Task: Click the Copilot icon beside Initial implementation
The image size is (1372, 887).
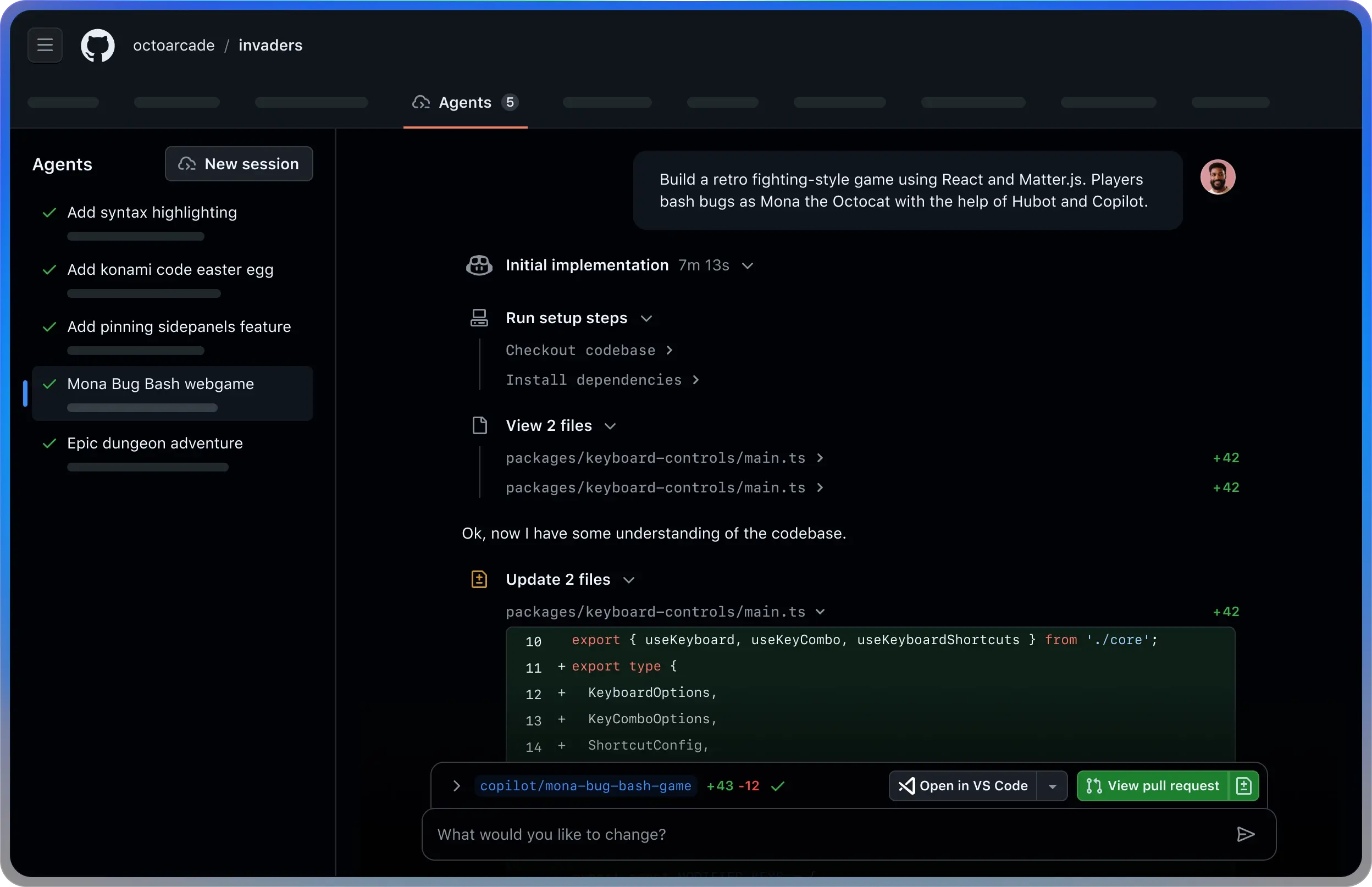Action: pyautogui.click(x=479, y=265)
